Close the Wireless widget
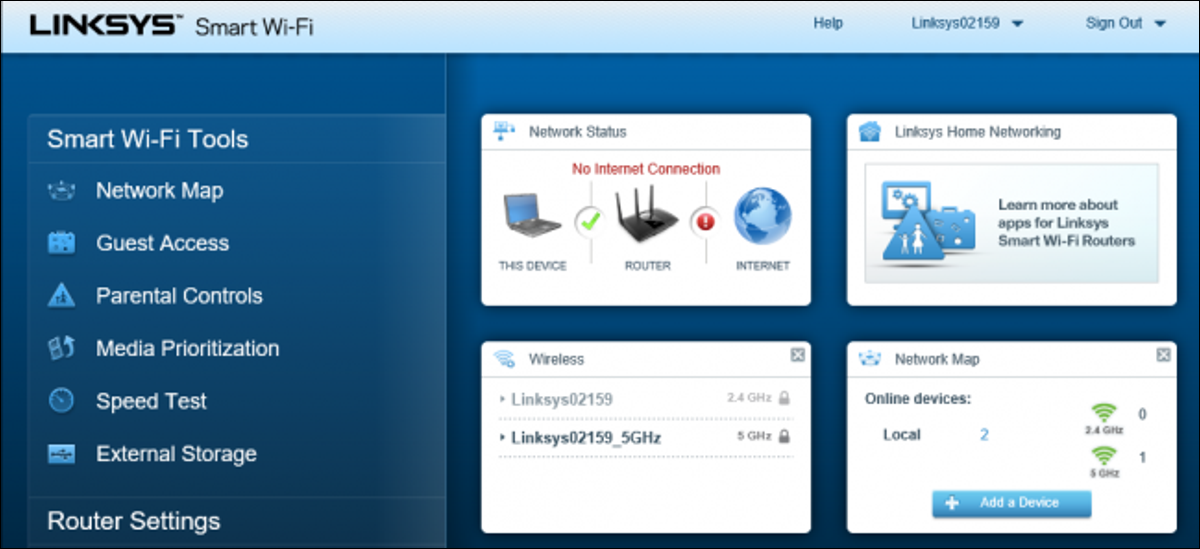This screenshot has width=1200, height=549. click(797, 354)
